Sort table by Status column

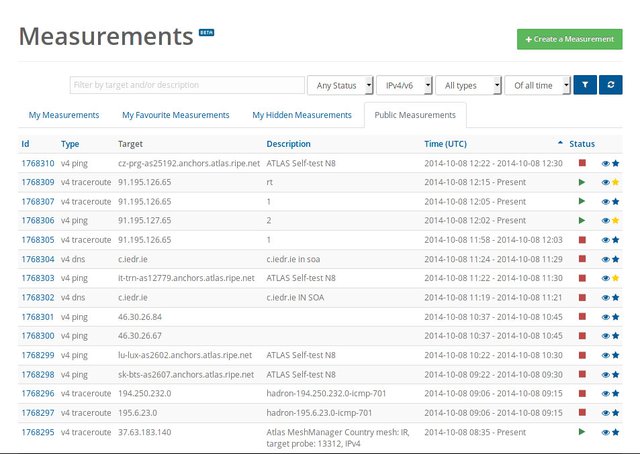tap(582, 144)
